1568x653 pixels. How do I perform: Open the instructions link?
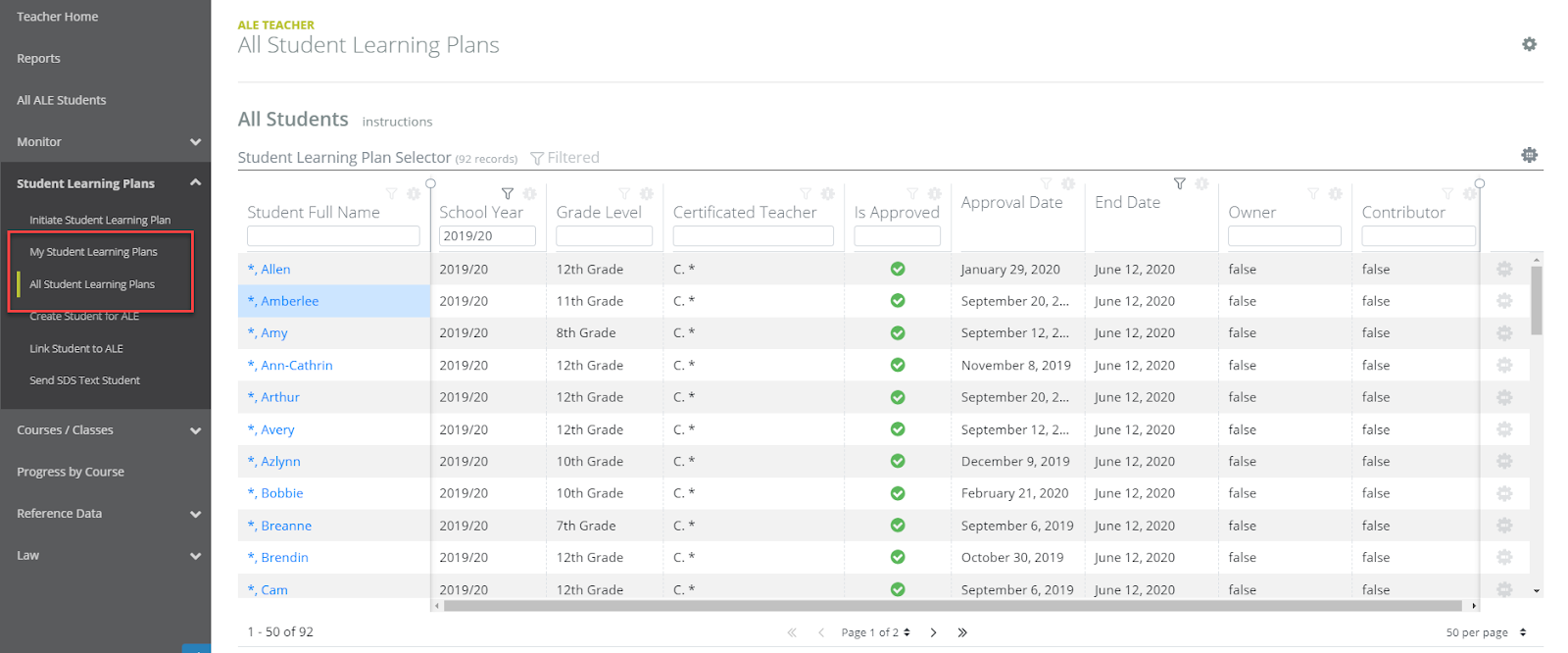coord(397,122)
